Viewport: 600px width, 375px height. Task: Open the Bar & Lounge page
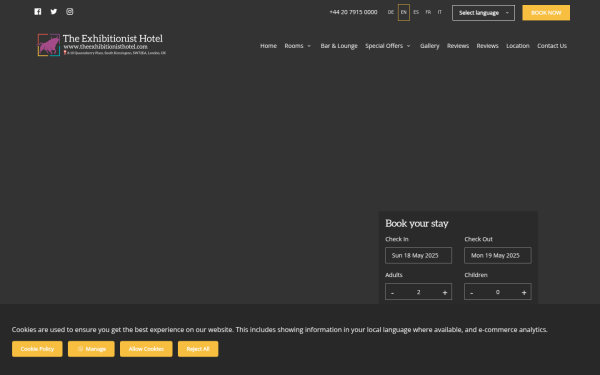tap(339, 46)
